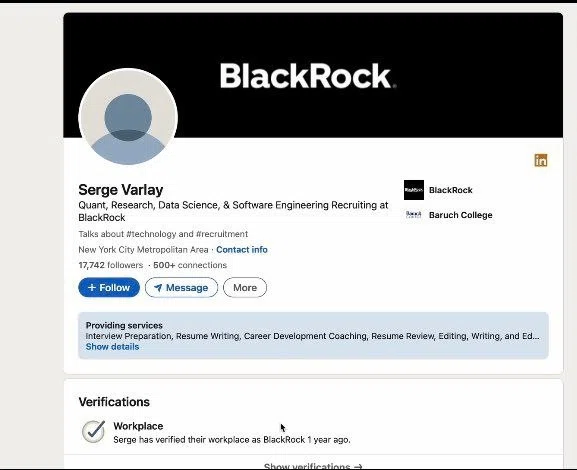
Task: Click the BlackRock cover banner image
Action: (x=313, y=75)
